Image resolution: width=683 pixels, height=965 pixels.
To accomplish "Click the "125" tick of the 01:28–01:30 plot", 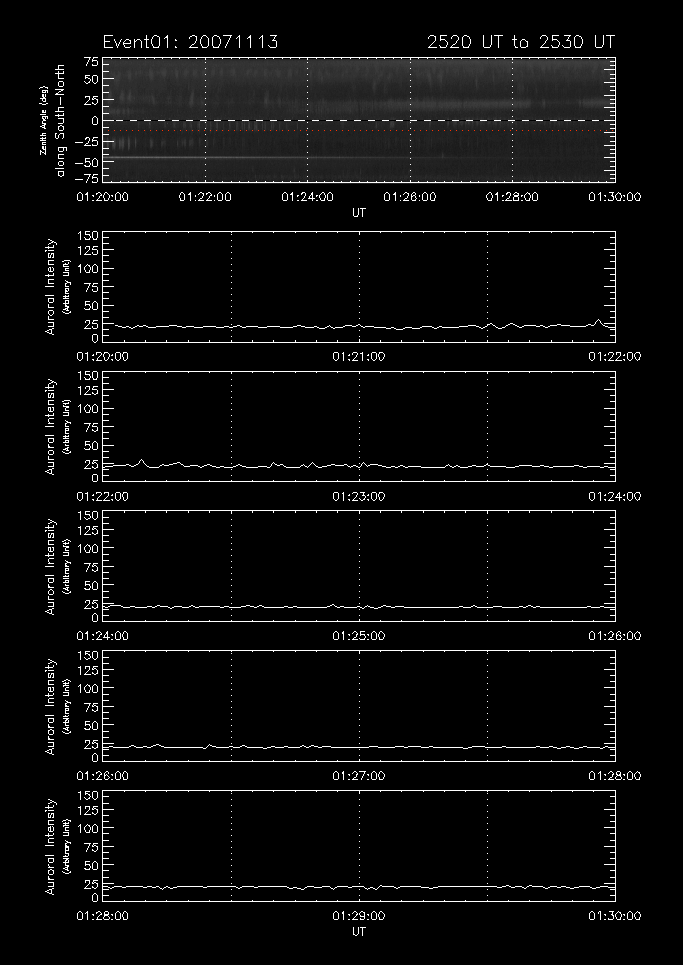I will 89,811.
